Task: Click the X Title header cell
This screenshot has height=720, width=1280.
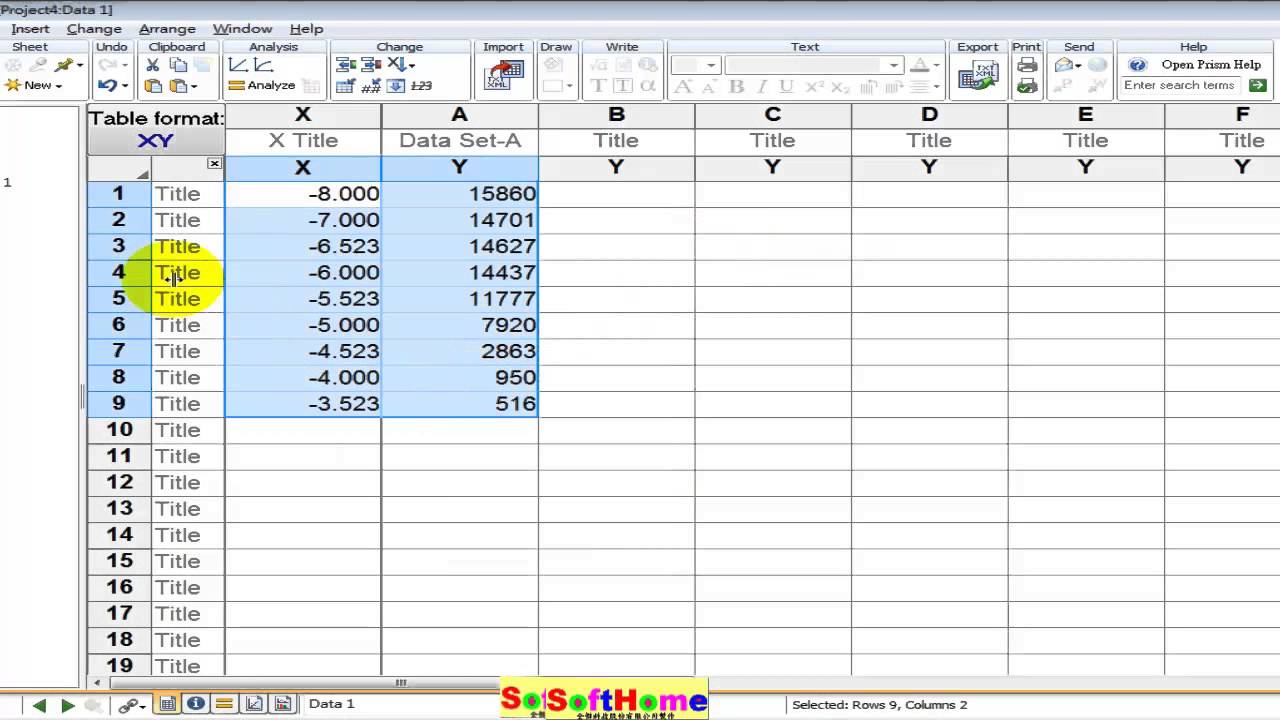Action: (303, 141)
